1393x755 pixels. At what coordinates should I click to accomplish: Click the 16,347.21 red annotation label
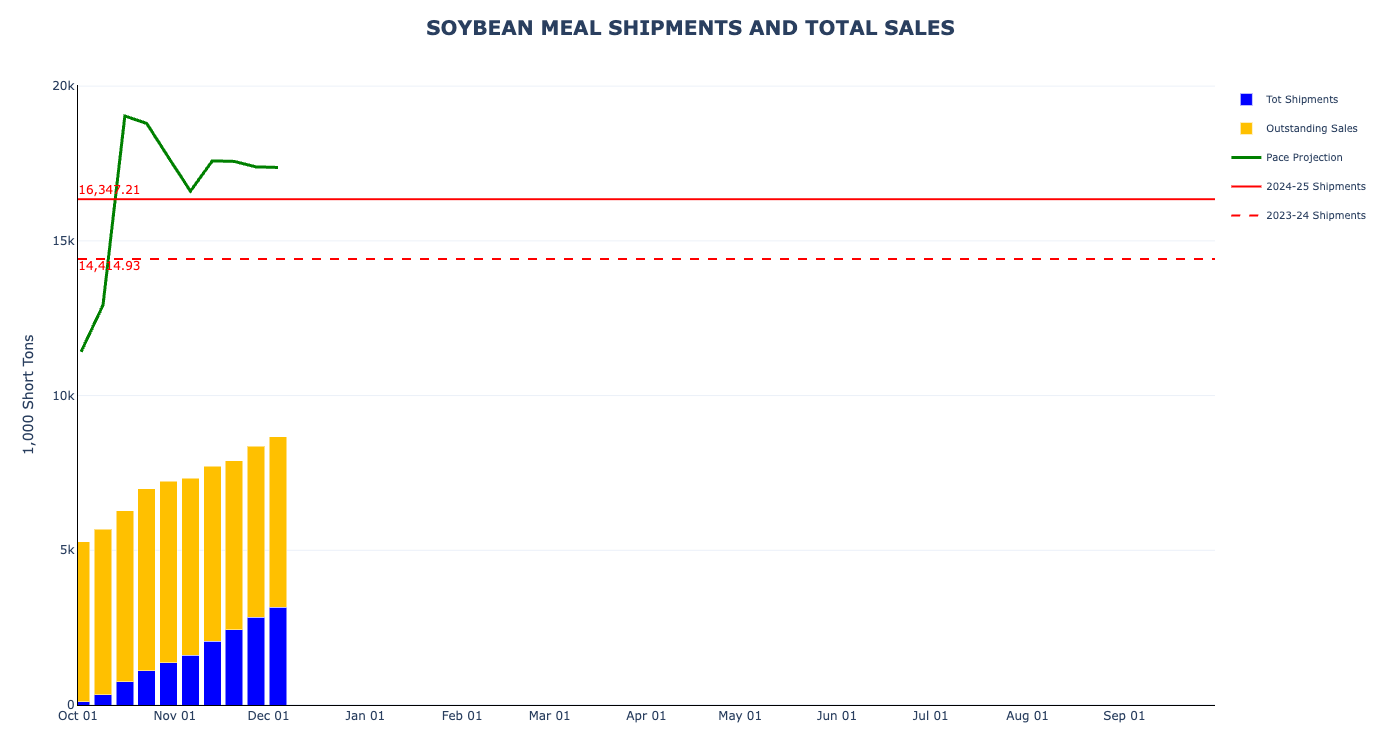pos(109,190)
